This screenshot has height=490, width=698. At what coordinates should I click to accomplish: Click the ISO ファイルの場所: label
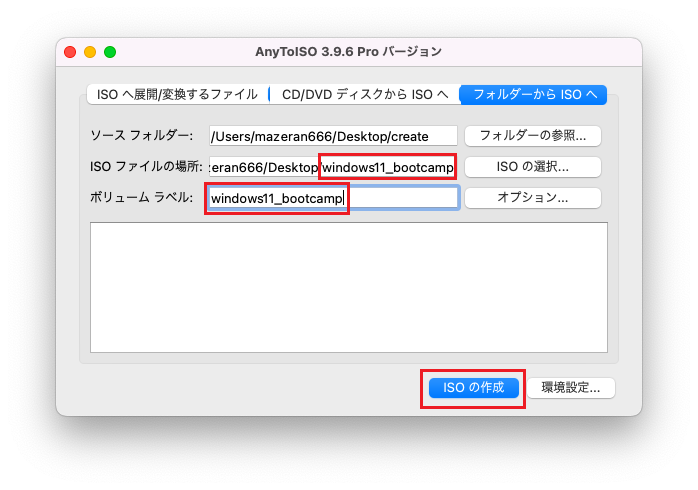pos(146,166)
